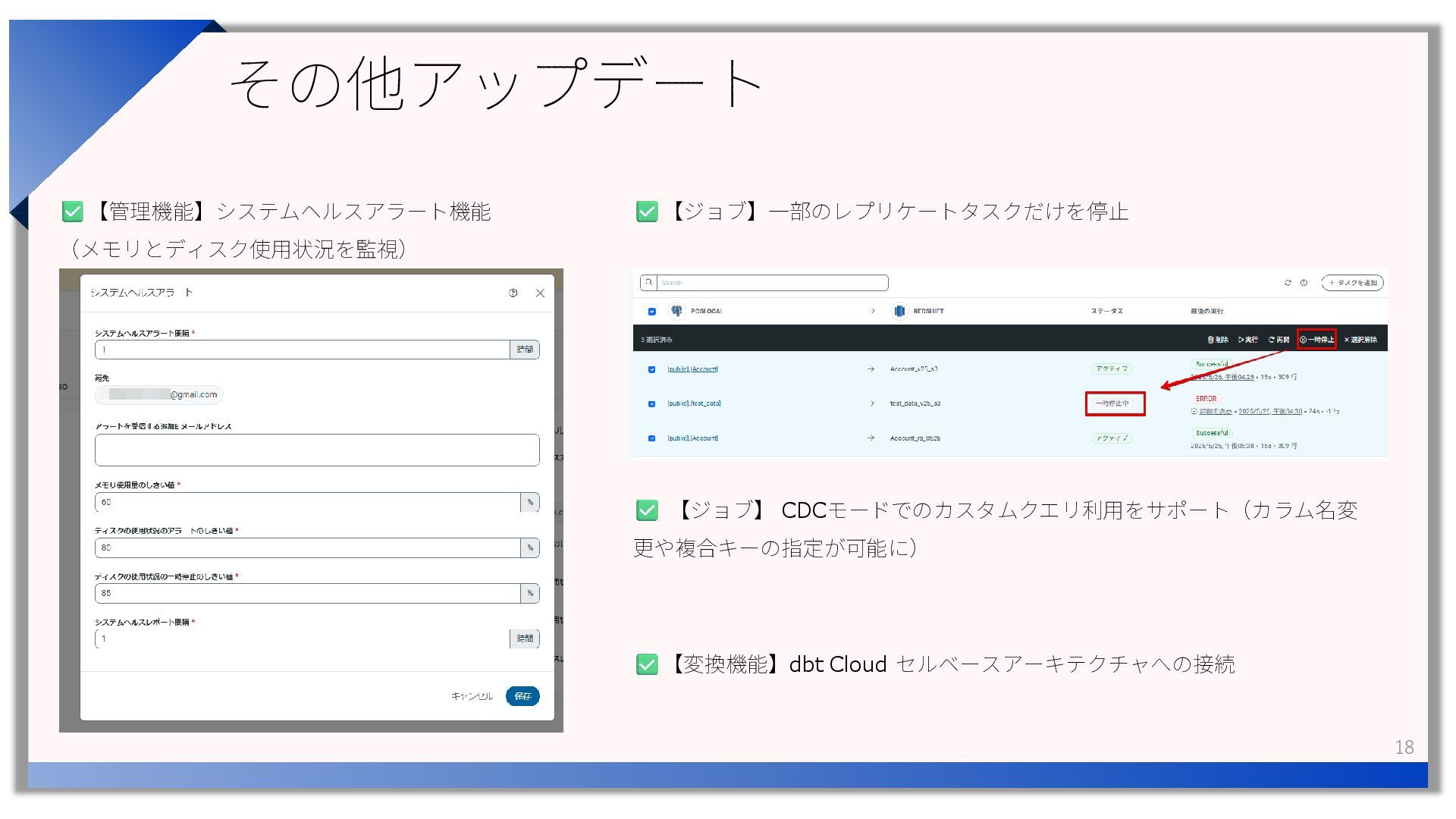The image size is (1456, 819).
Task: Click the PostgreSQL source icon
Action: (x=676, y=311)
